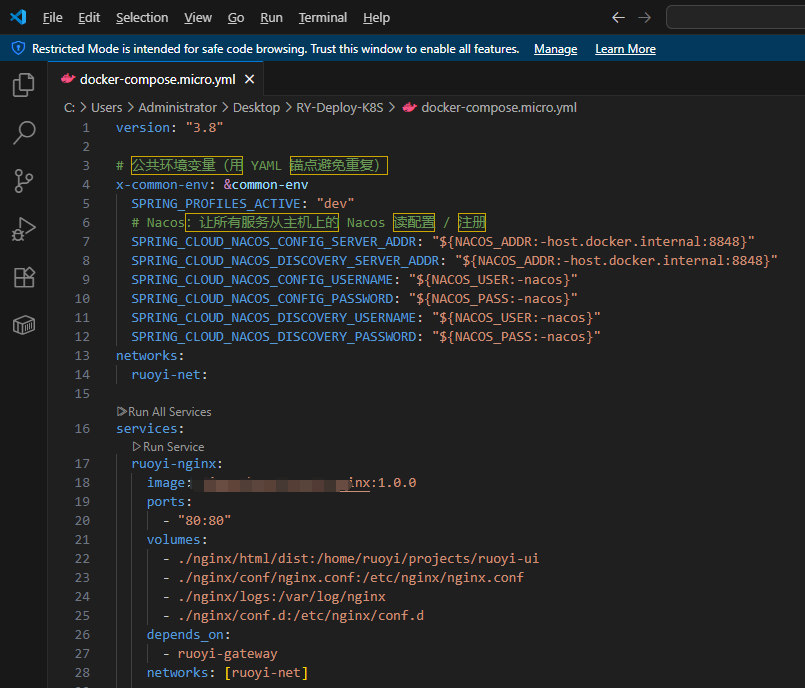Click the Users breadcrumb segment
Screen dimensions: 805x688
pos(107,107)
